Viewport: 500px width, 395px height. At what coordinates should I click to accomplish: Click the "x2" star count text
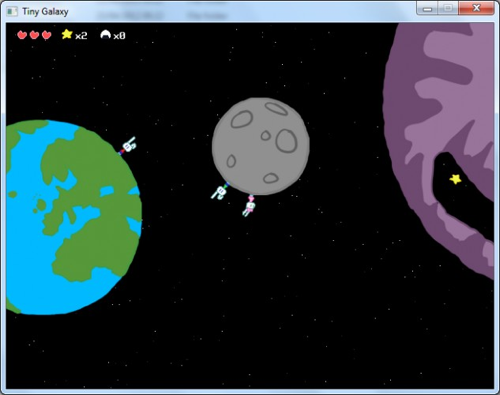81,36
